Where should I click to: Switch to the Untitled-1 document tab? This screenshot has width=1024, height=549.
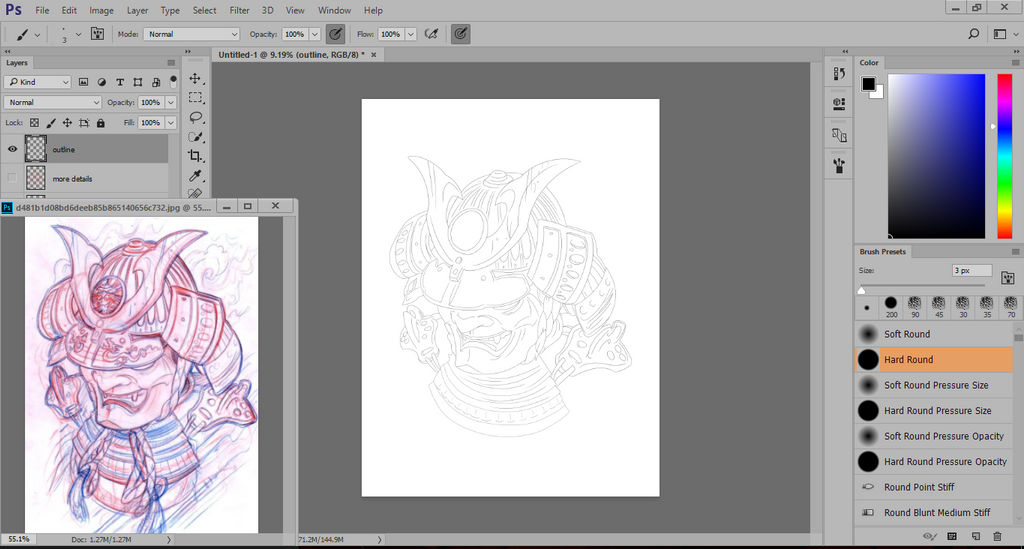pyautogui.click(x=291, y=55)
